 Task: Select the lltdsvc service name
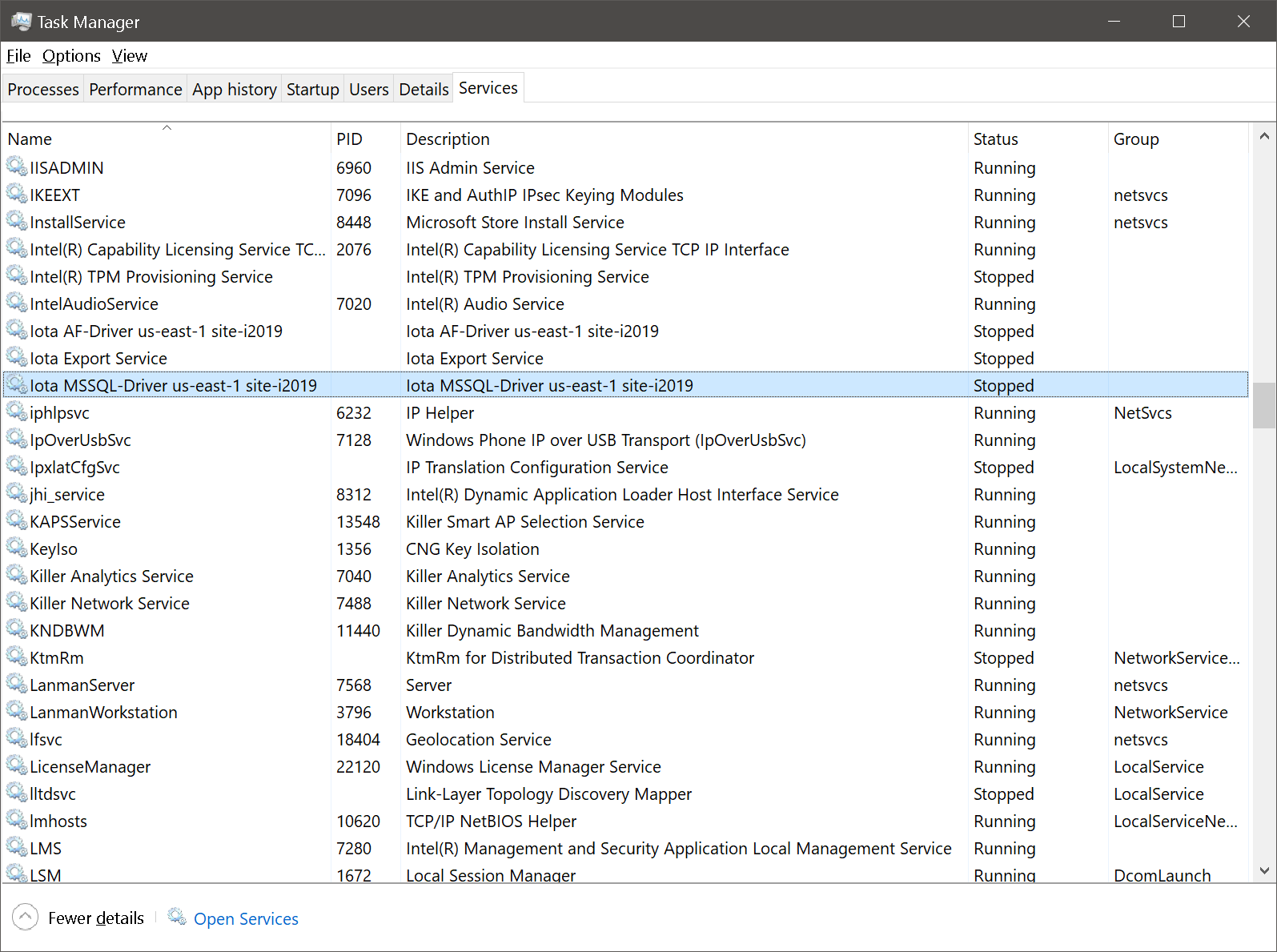(53, 793)
